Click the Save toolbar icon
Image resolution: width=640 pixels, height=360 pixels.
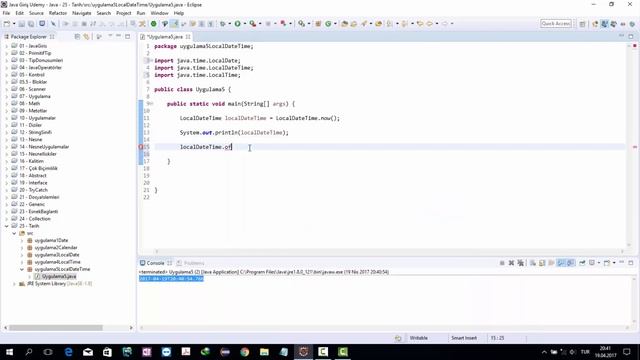point(22,24)
